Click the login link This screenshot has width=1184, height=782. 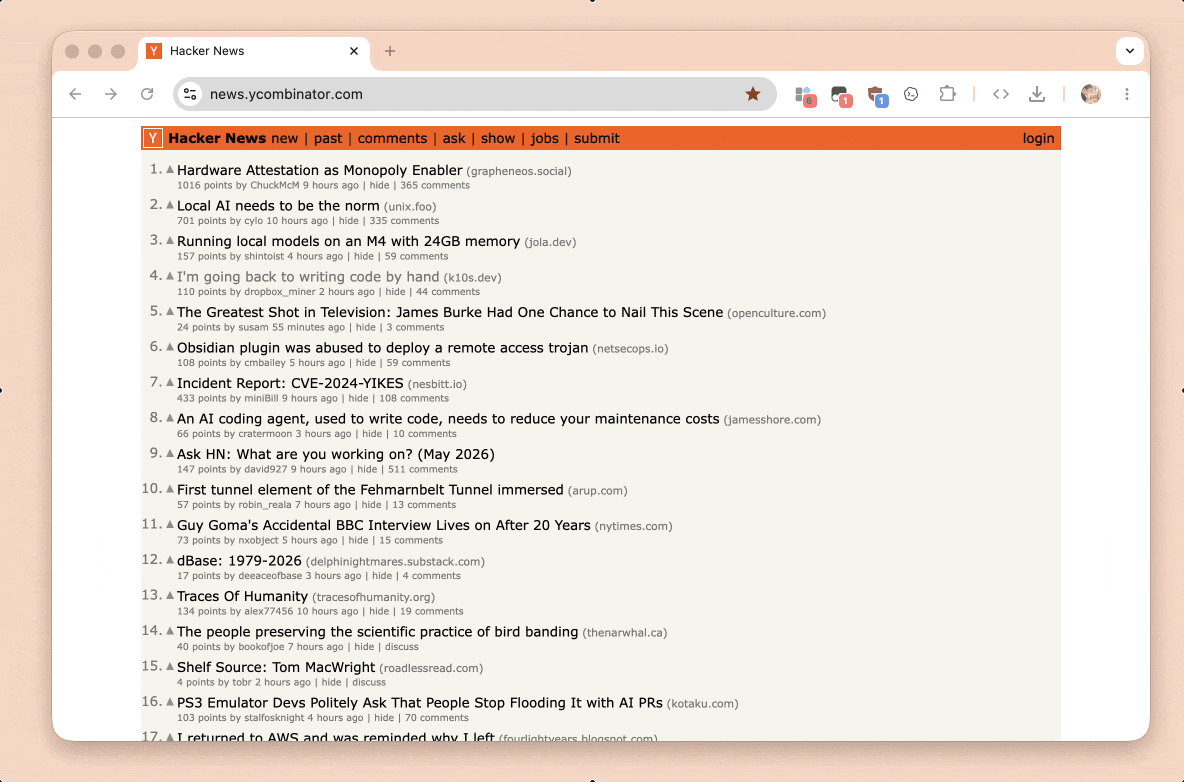1038,138
